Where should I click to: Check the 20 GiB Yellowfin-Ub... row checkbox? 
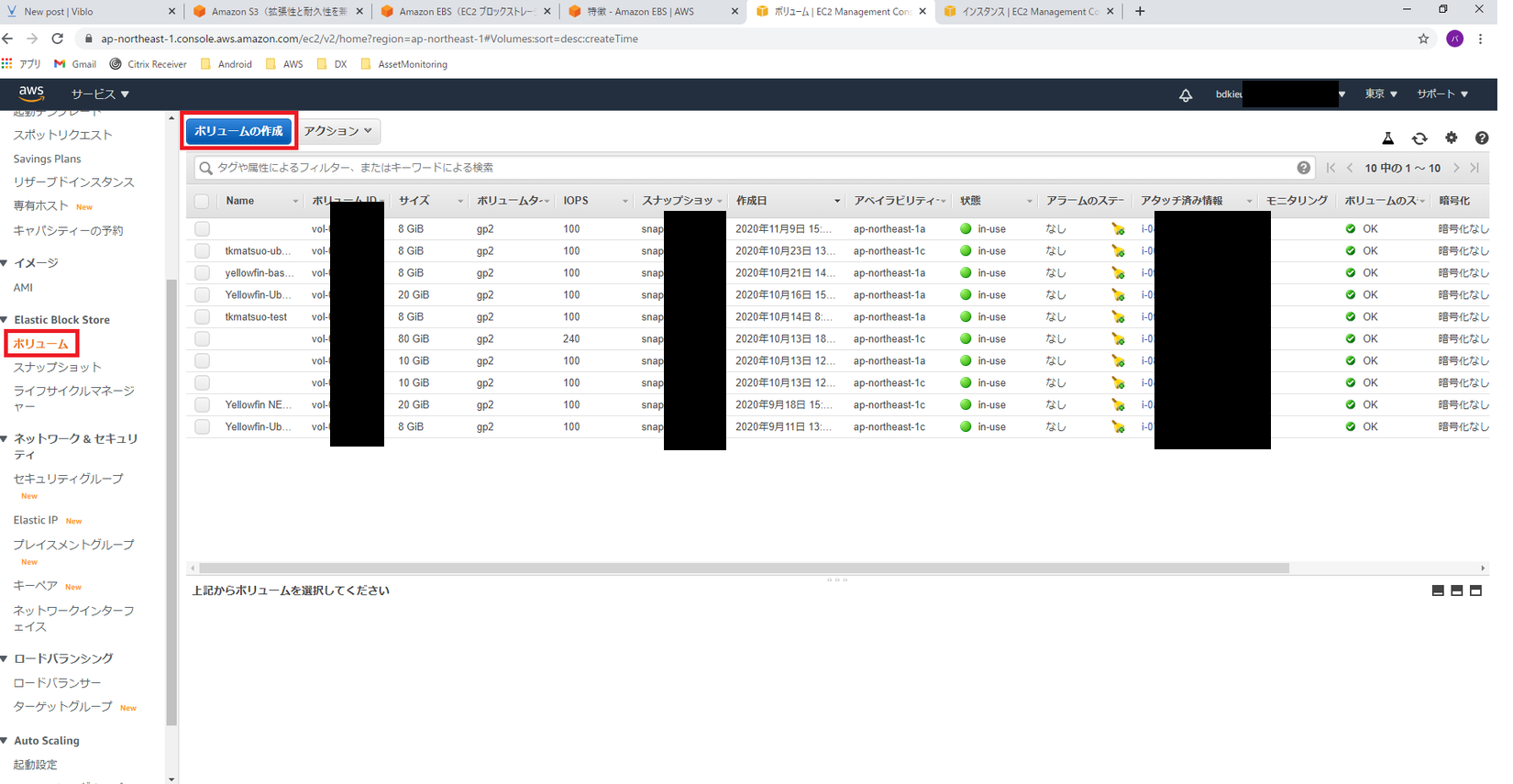202,294
